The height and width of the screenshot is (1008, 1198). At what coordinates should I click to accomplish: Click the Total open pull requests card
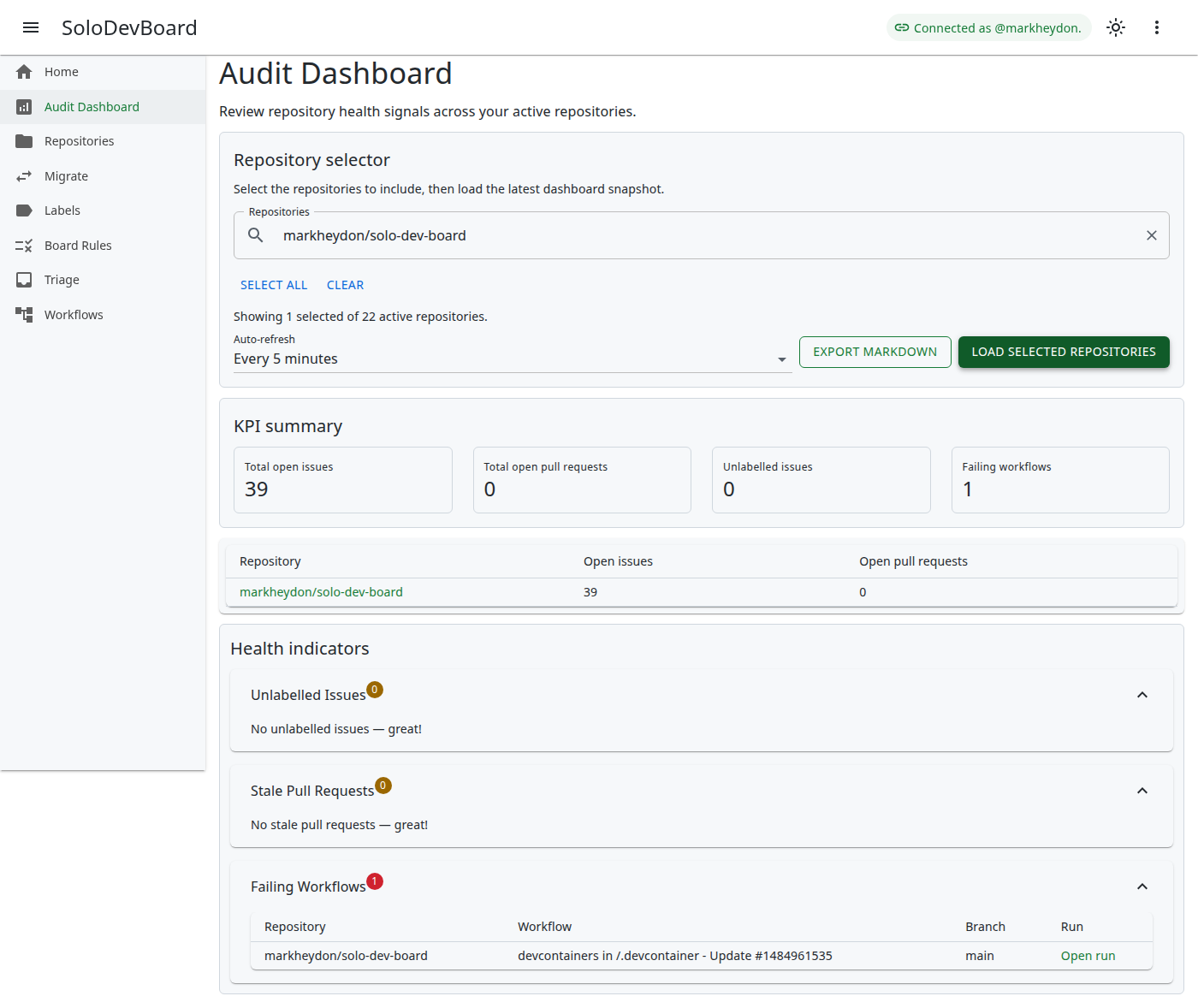582,480
